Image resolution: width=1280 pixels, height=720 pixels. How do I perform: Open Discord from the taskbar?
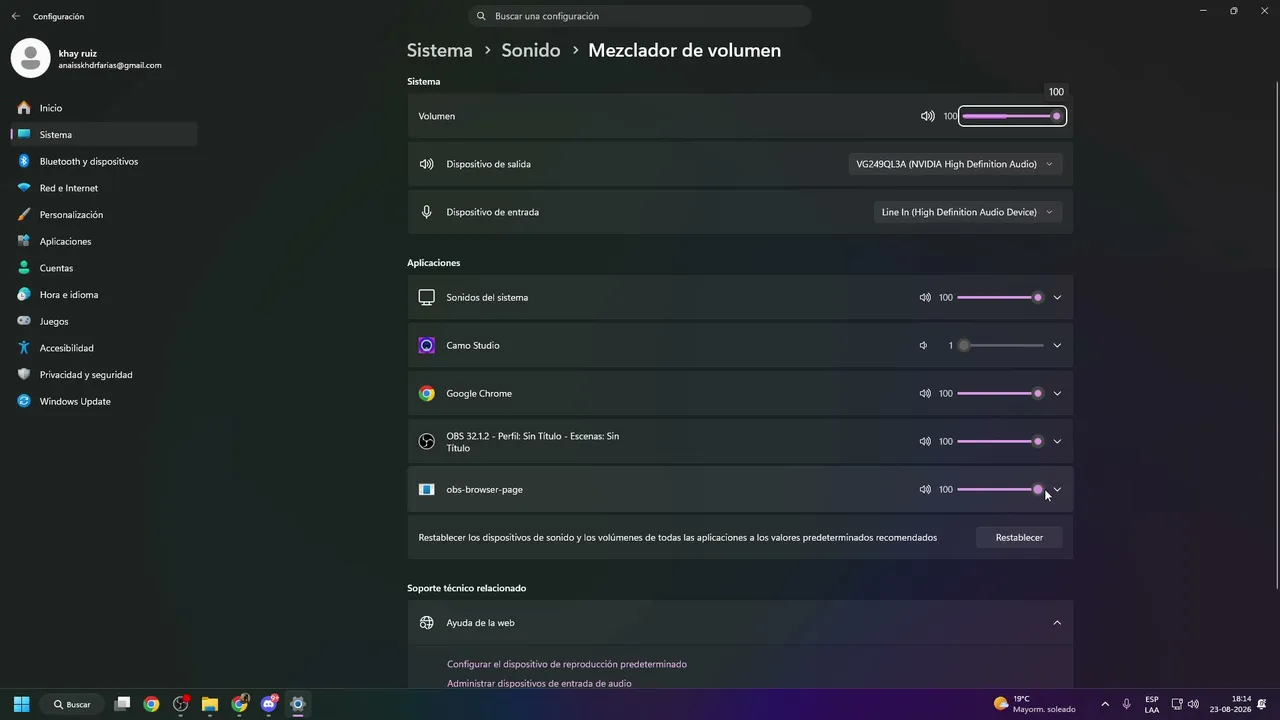pos(269,704)
